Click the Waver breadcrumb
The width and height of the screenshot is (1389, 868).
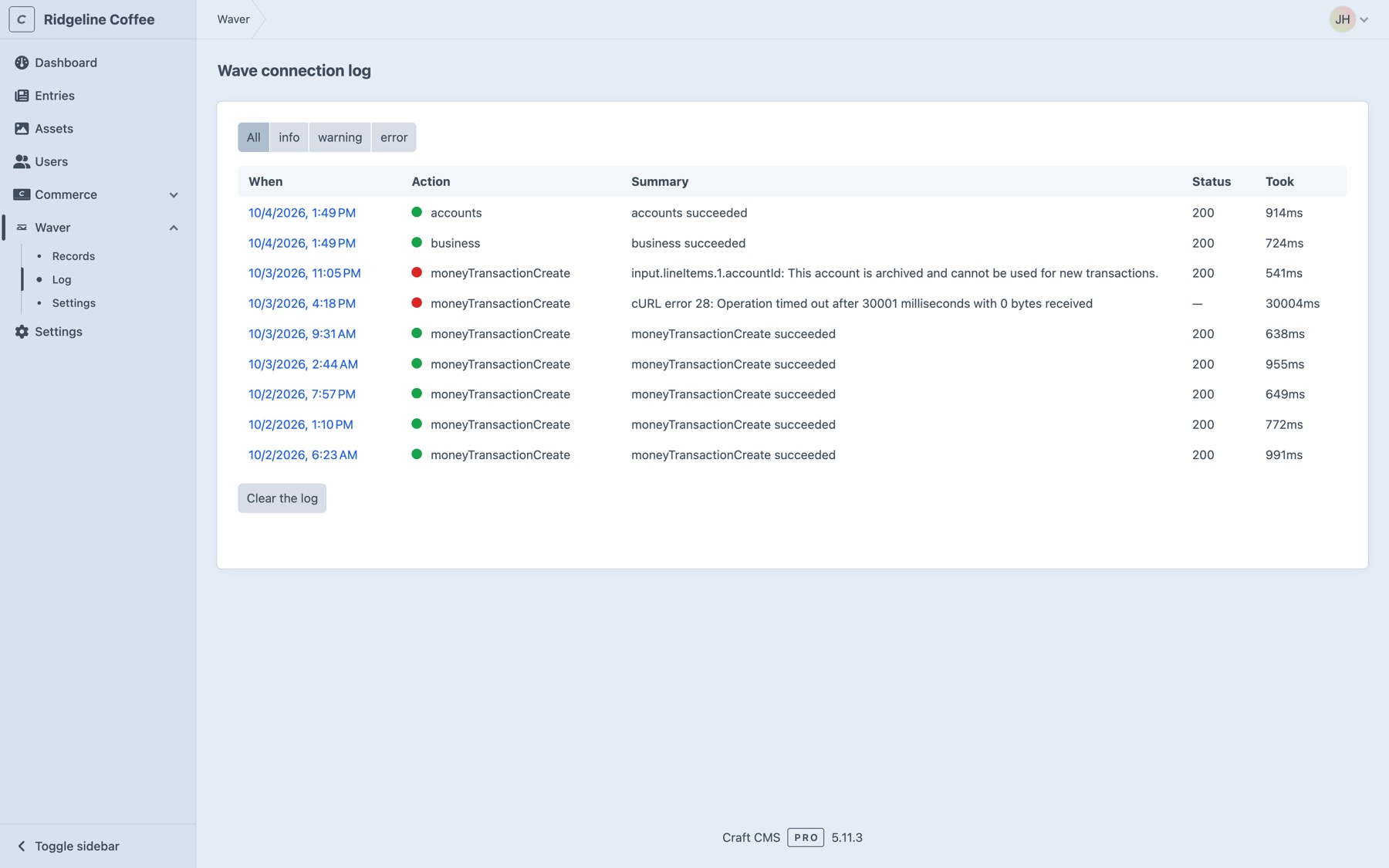tap(233, 19)
